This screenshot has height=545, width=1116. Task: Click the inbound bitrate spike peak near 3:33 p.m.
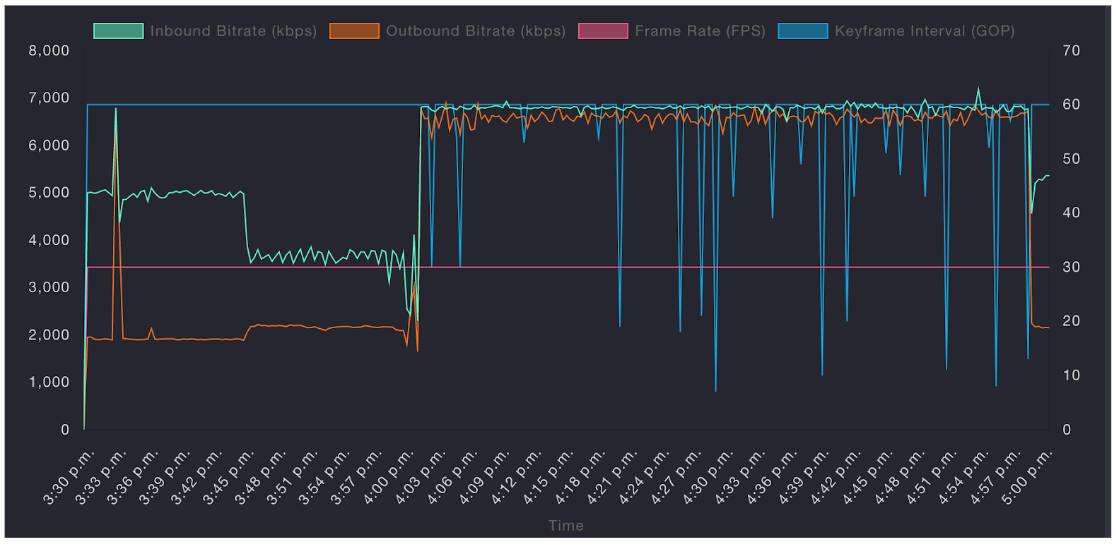tap(116, 108)
